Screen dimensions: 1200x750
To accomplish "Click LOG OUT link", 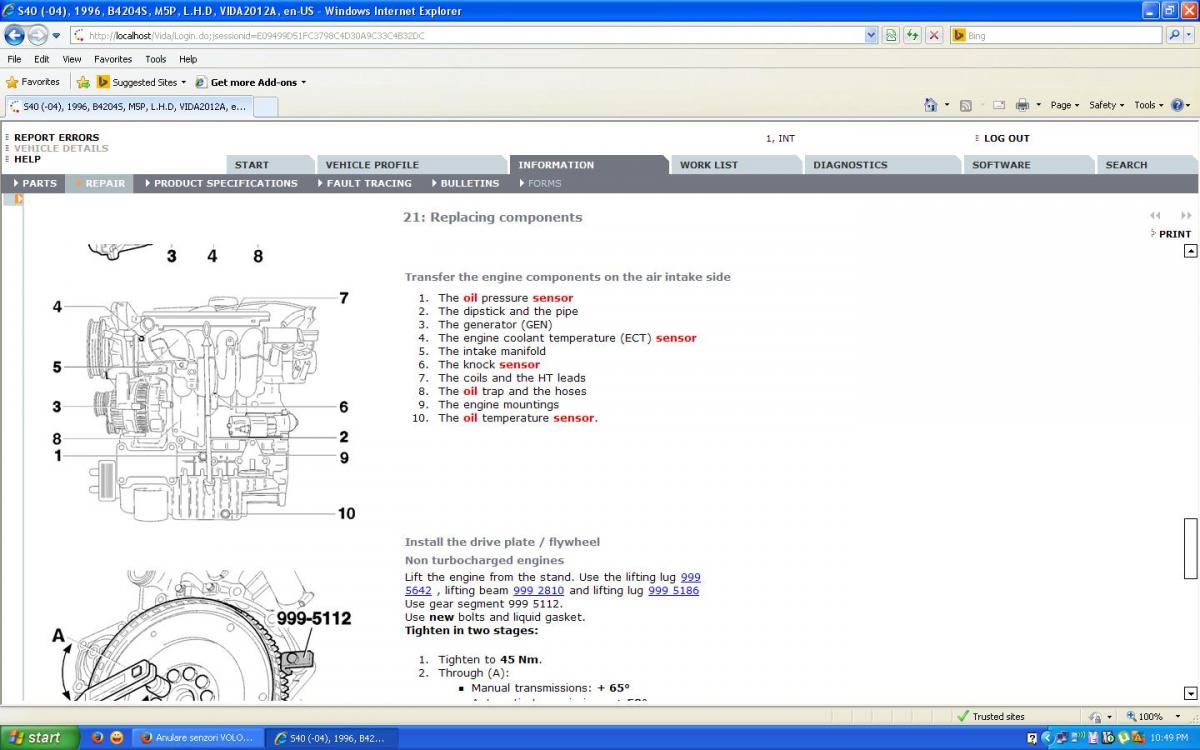I will coord(1006,139).
